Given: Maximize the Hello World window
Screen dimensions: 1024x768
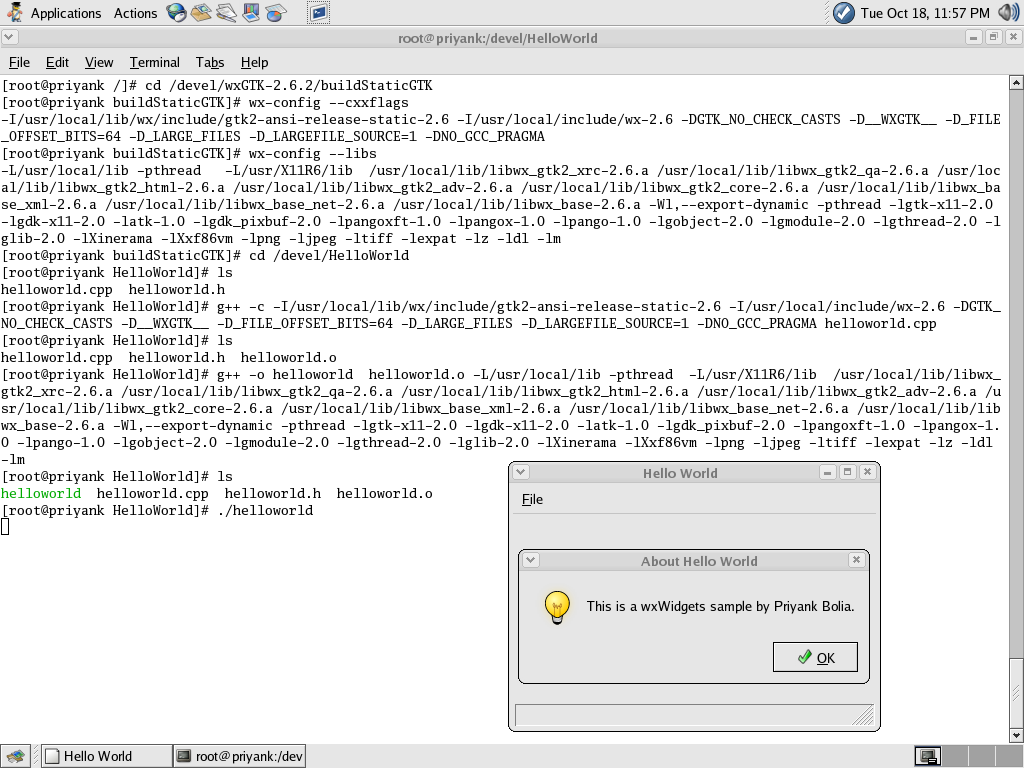Looking at the screenshot, I should (x=848, y=472).
